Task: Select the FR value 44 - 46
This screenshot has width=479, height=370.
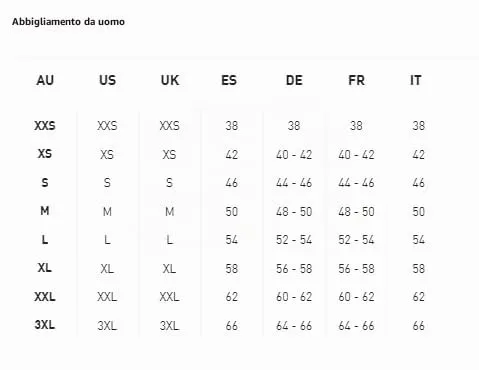Action: tap(356, 183)
